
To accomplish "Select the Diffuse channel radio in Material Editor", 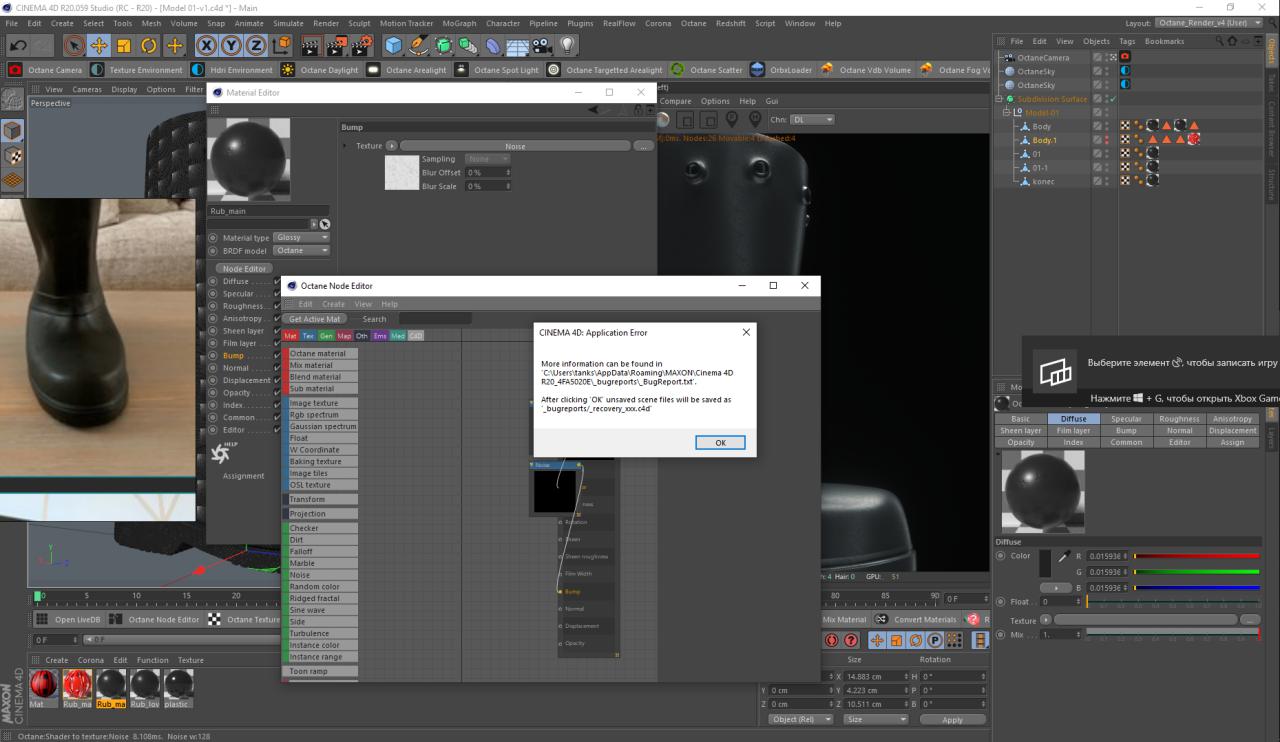I will coord(213,281).
